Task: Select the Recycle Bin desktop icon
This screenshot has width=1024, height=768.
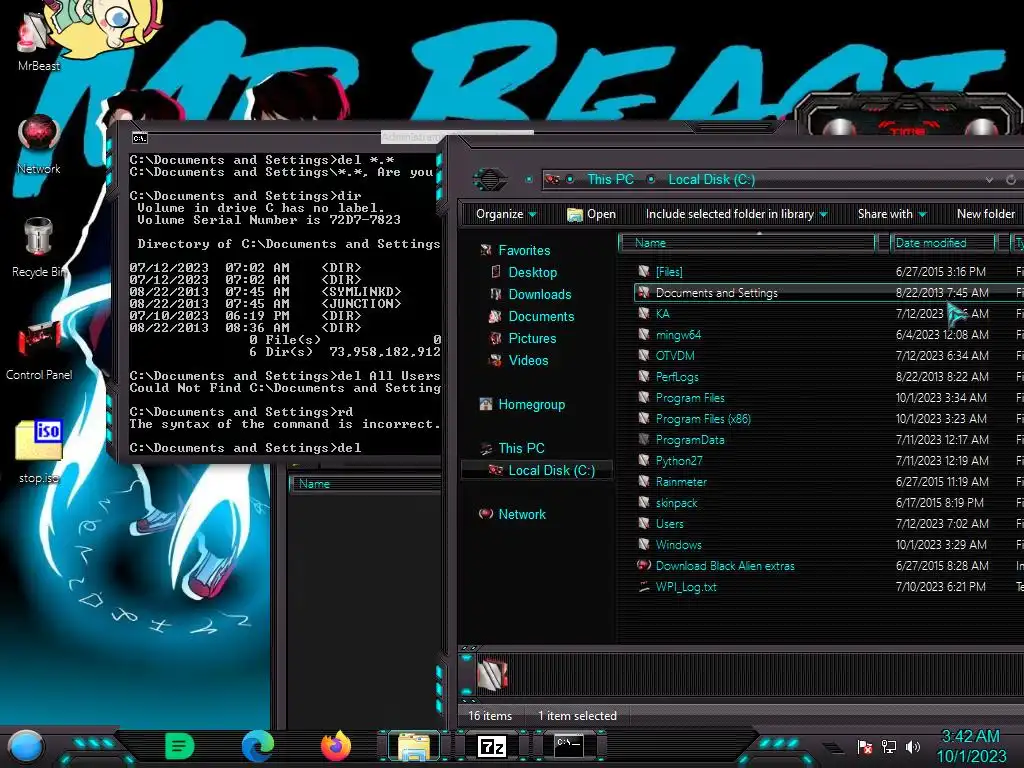Action: pos(39,248)
